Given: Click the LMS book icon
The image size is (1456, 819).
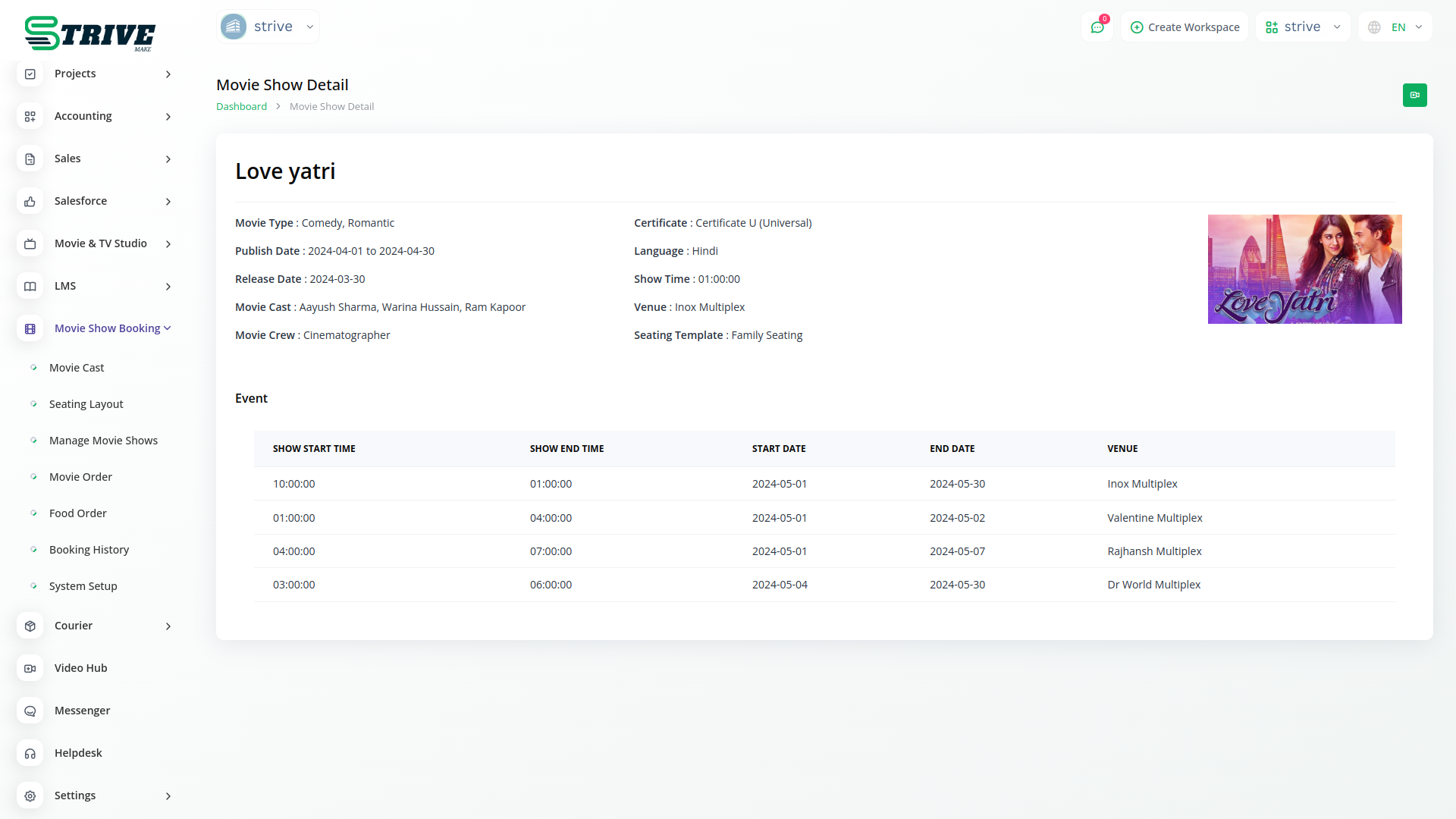Looking at the screenshot, I should pos(30,286).
